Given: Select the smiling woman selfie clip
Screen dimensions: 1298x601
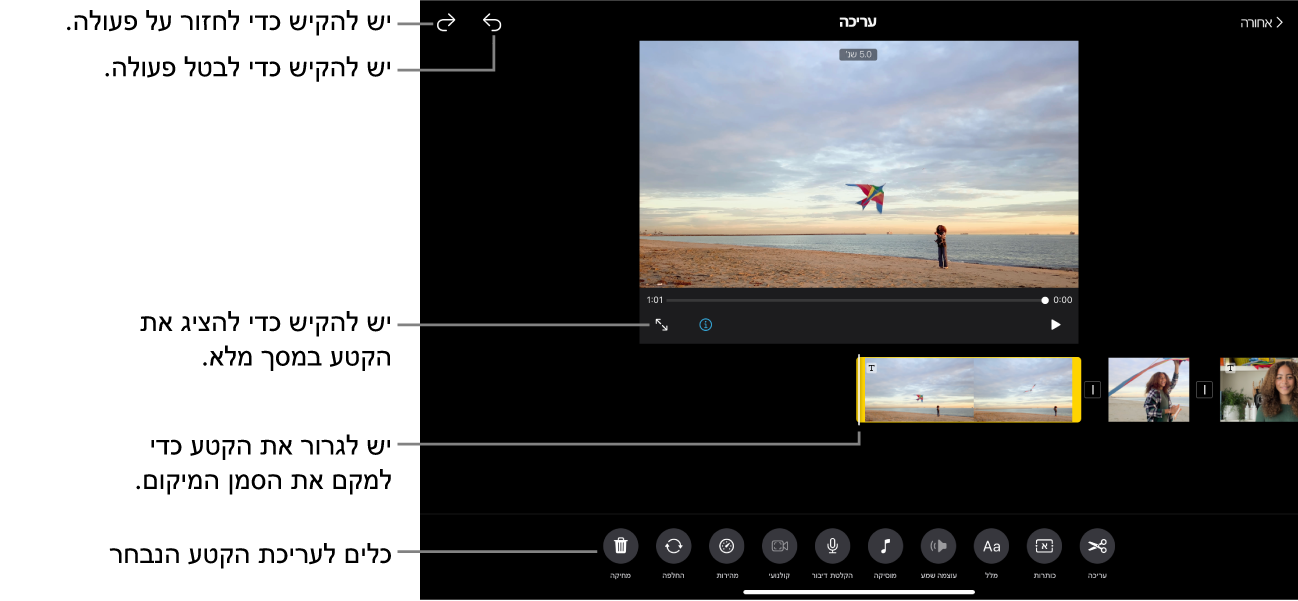Looking at the screenshot, I should point(1259,390).
